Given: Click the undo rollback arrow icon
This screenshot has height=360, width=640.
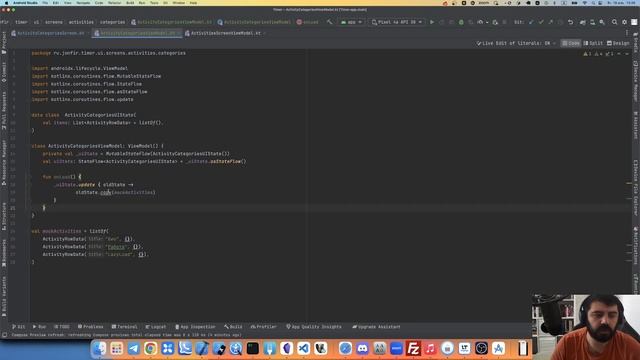Looking at the screenshot, I should click(570, 22).
